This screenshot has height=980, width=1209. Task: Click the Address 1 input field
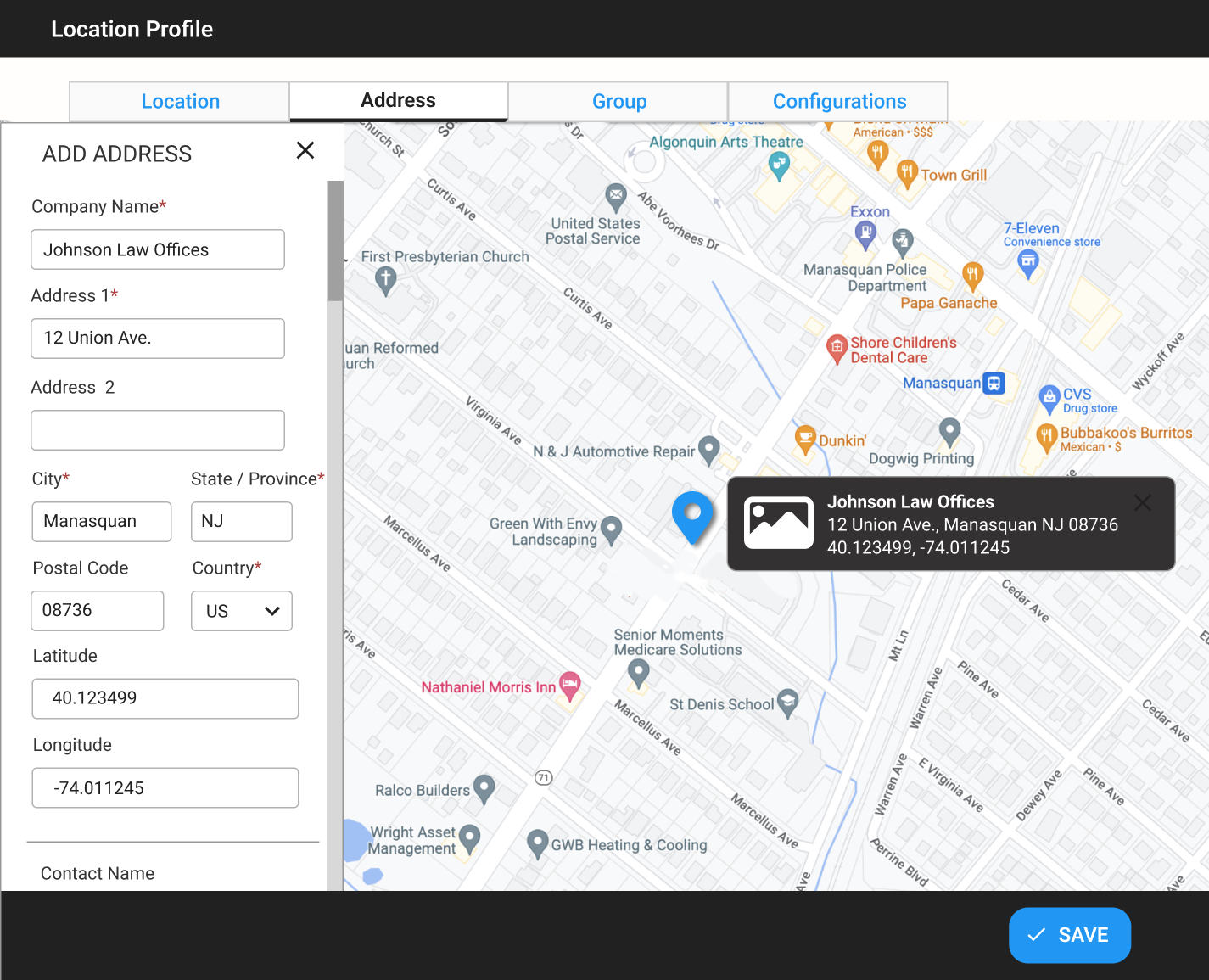158,339
